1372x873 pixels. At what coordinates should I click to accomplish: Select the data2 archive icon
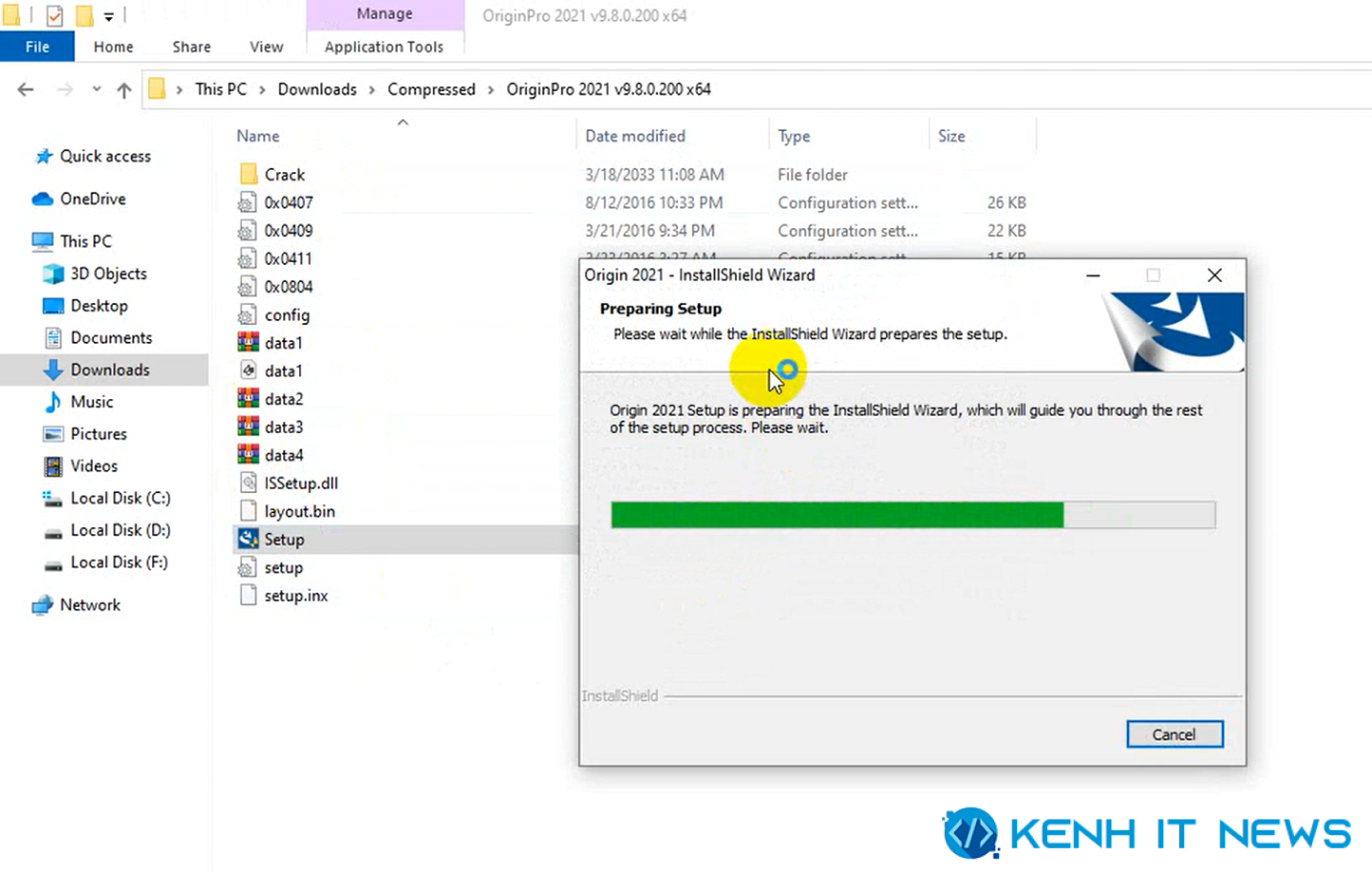(x=248, y=398)
